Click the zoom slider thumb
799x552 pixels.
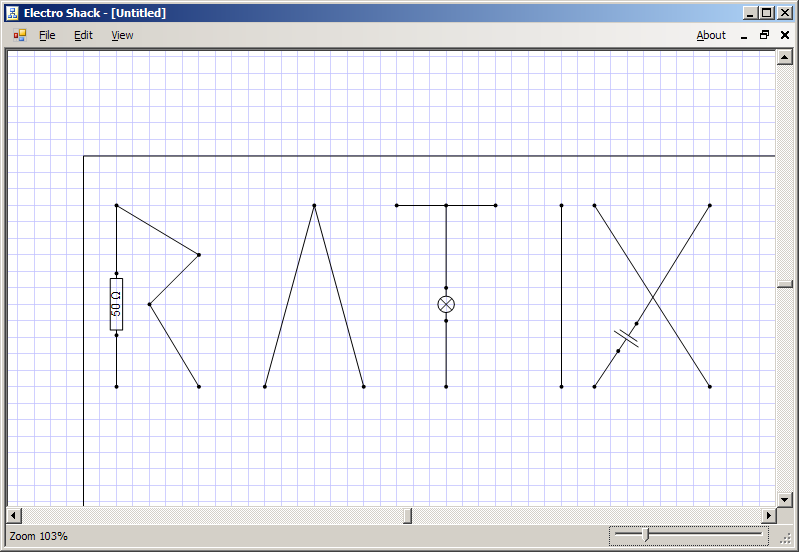coord(646,535)
